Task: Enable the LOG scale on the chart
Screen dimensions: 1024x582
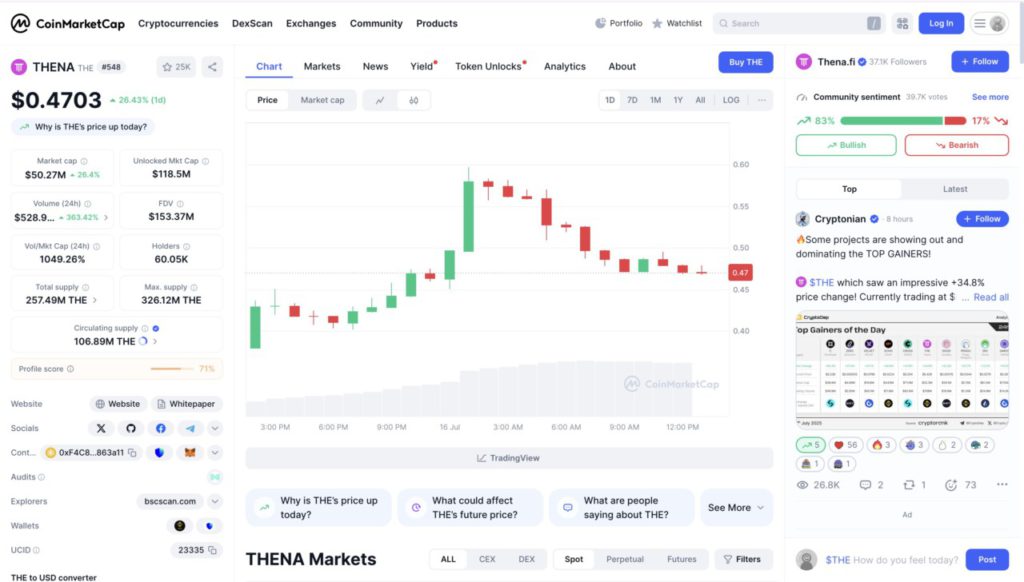Action: click(x=731, y=100)
